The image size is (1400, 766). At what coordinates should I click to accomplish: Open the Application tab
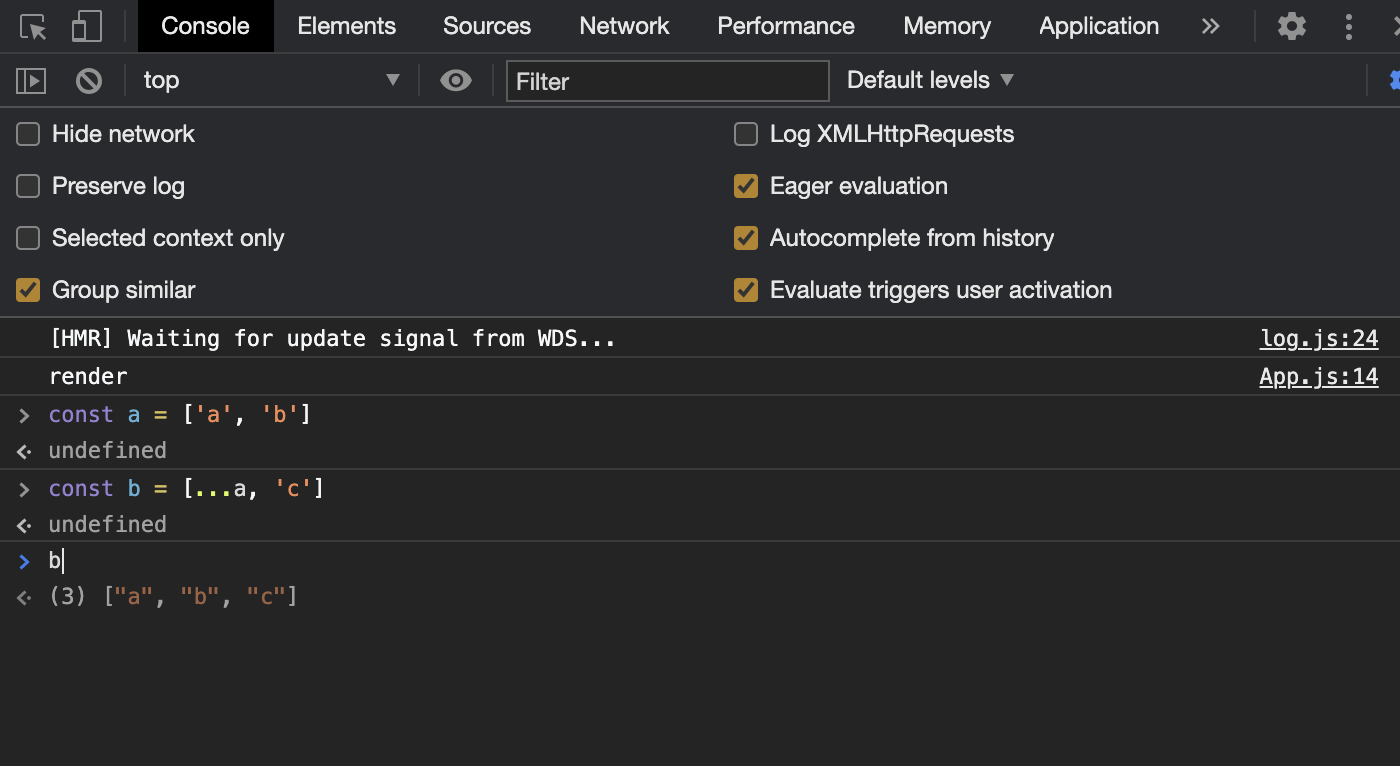point(1099,26)
